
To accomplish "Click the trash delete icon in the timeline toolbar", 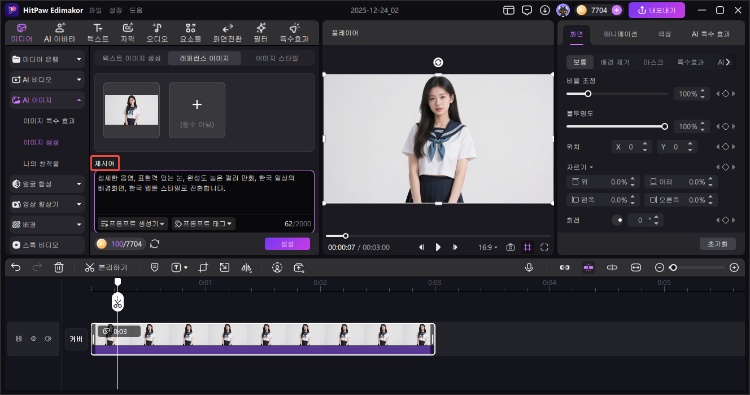I will (58, 267).
